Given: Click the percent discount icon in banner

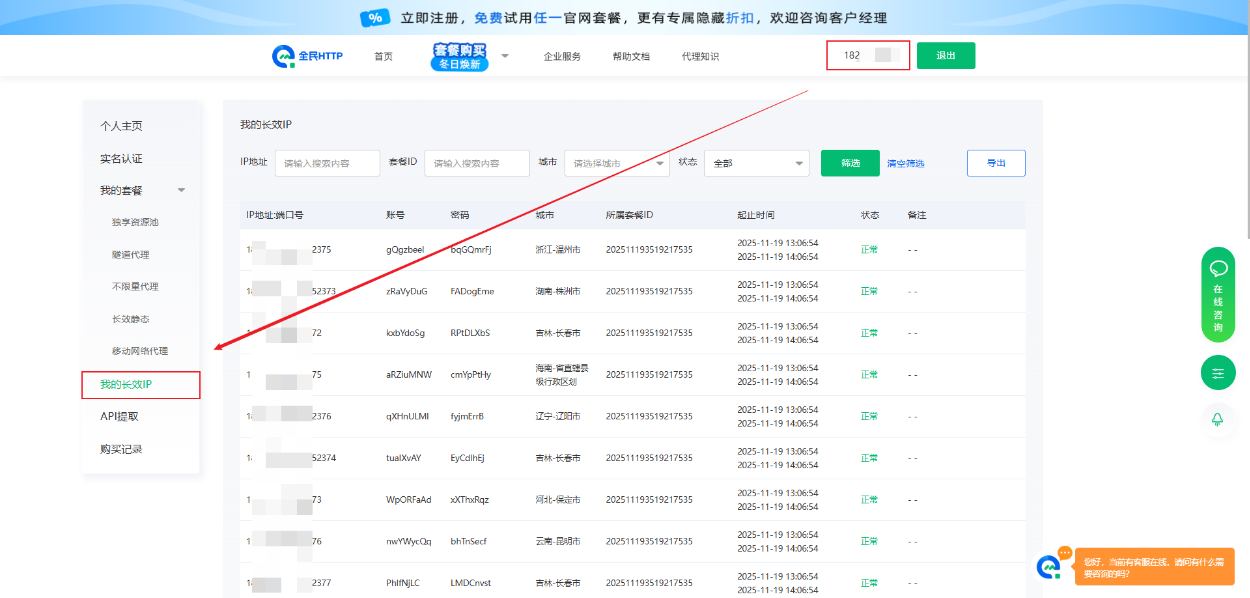Looking at the screenshot, I should [375, 18].
